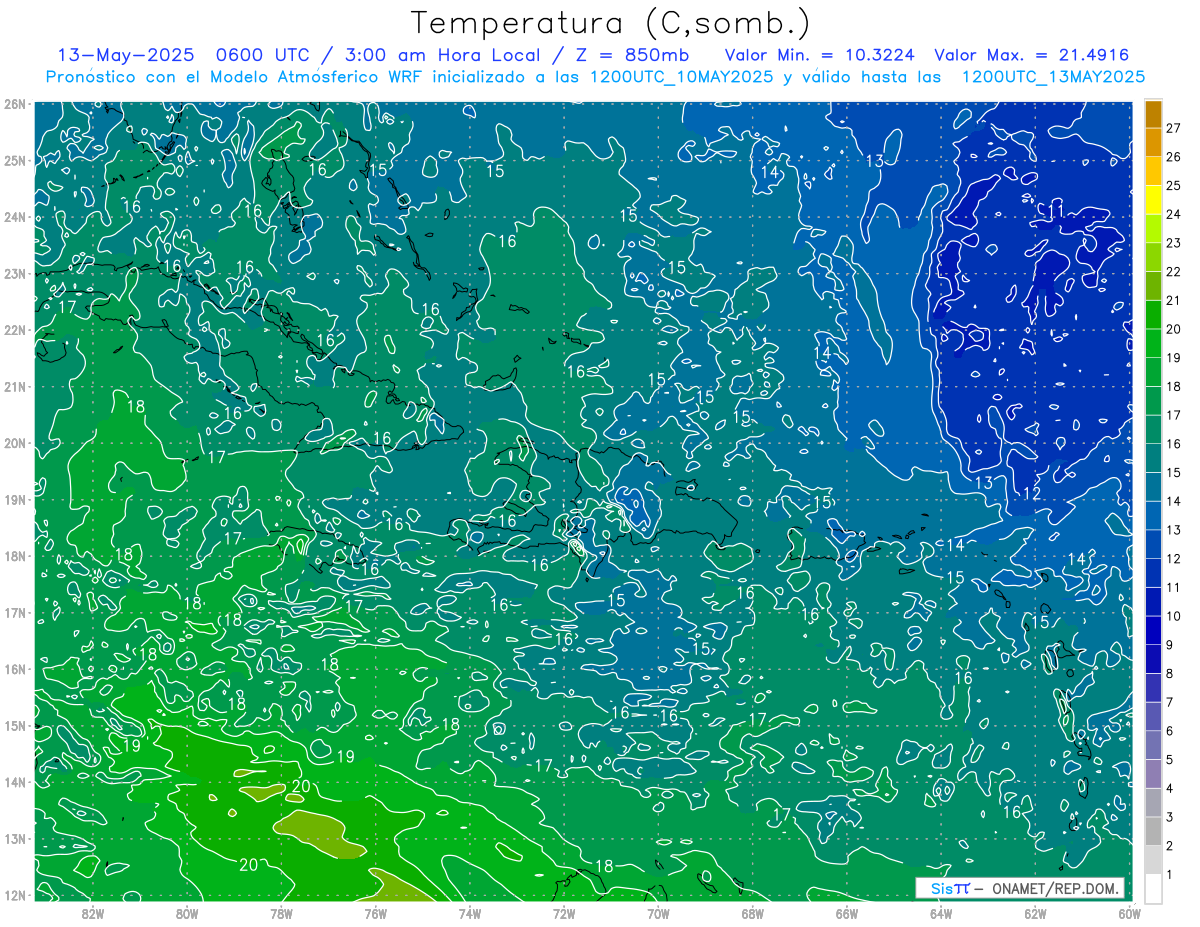Click the "62W" longitude axis label

(x=1035, y=912)
